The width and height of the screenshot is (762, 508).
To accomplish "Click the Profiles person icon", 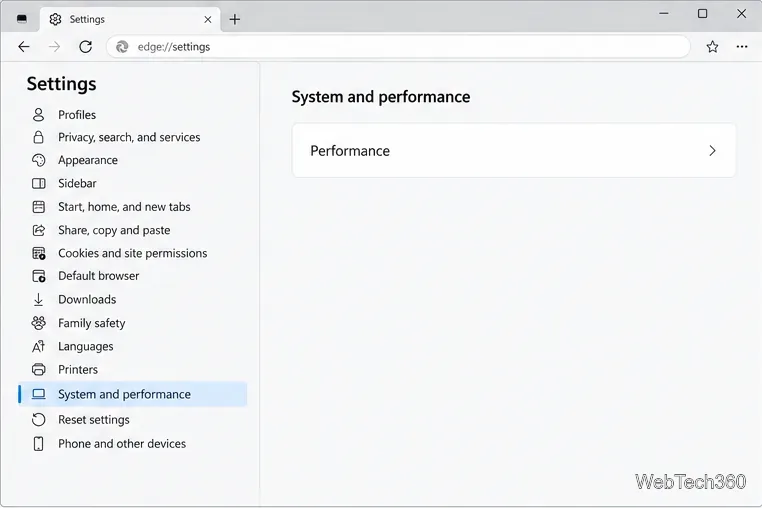I will (38, 115).
